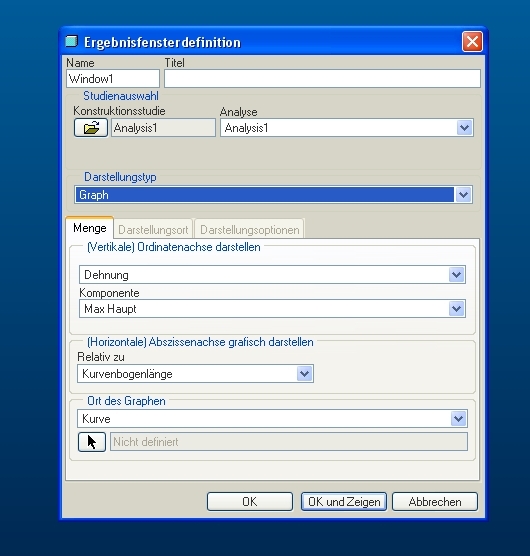Click the Nicht definiert field
Image resolution: width=530 pixels, height=556 pixels.
(289, 442)
